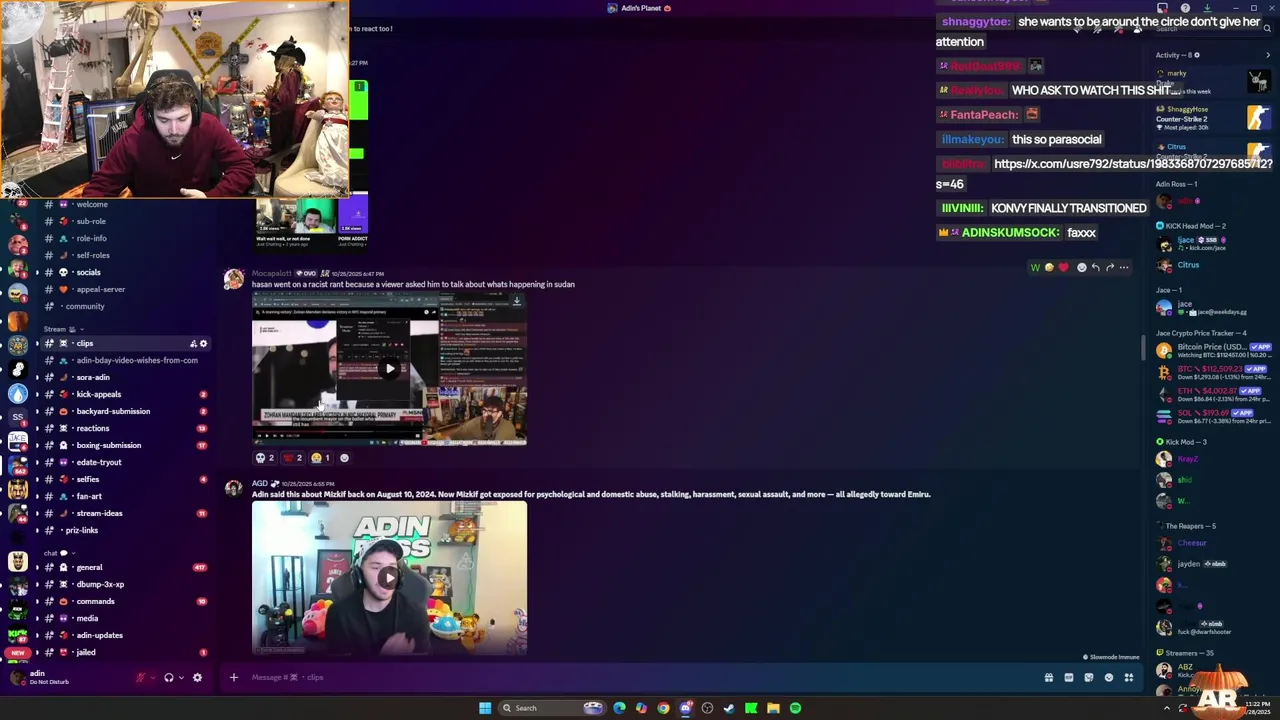Click the Discord update download icon

[1208, 8]
